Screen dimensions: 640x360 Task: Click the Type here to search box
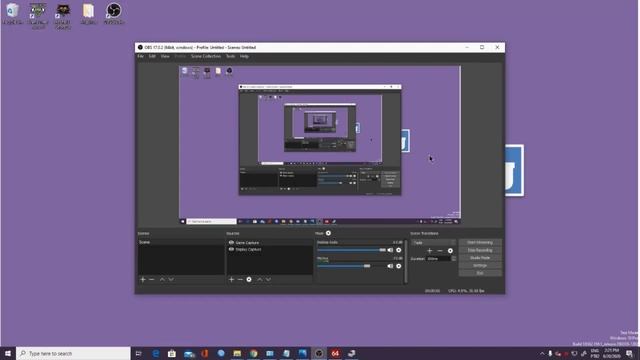pos(73,353)
